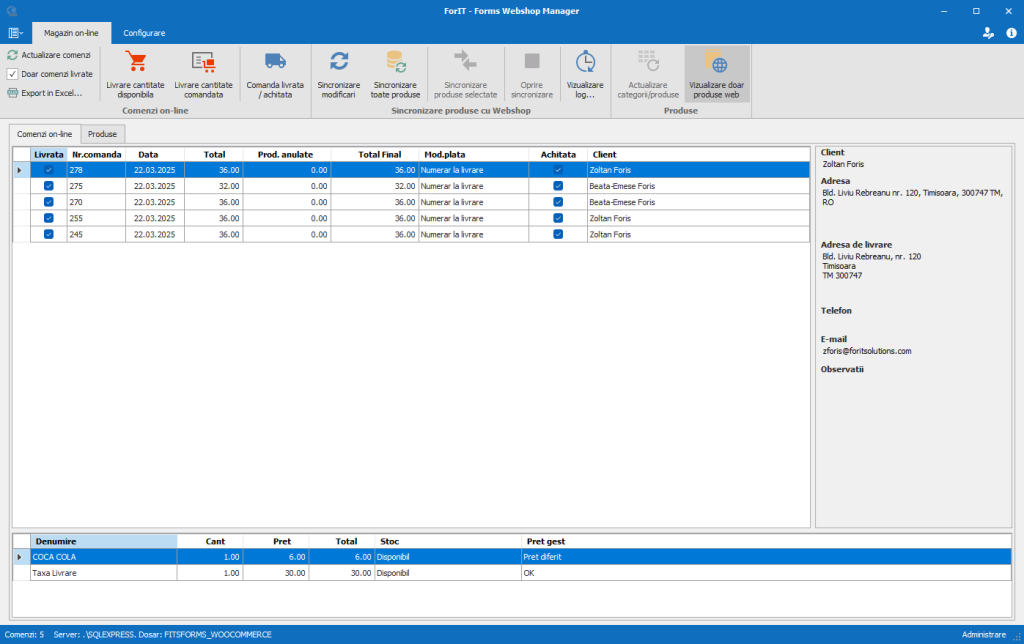
Task: Click the Livrare cantitate disponibila cart icon
Action: point(134,62)
